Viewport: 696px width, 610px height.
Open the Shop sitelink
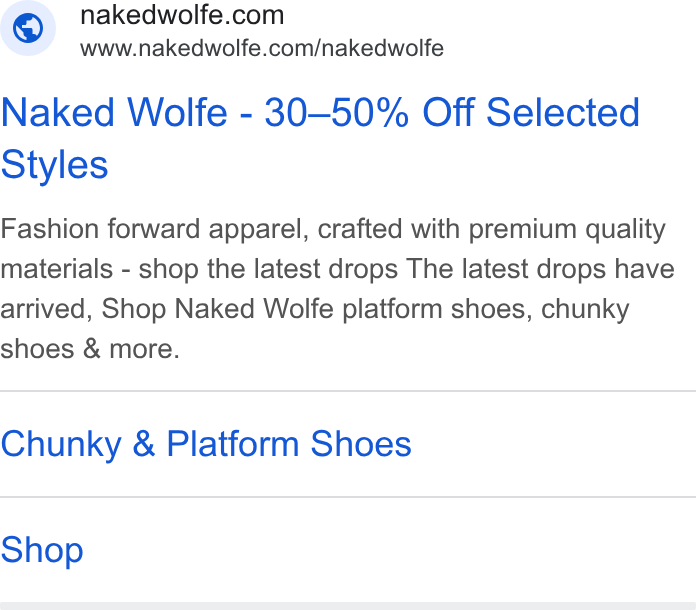[x=42, y=550]
